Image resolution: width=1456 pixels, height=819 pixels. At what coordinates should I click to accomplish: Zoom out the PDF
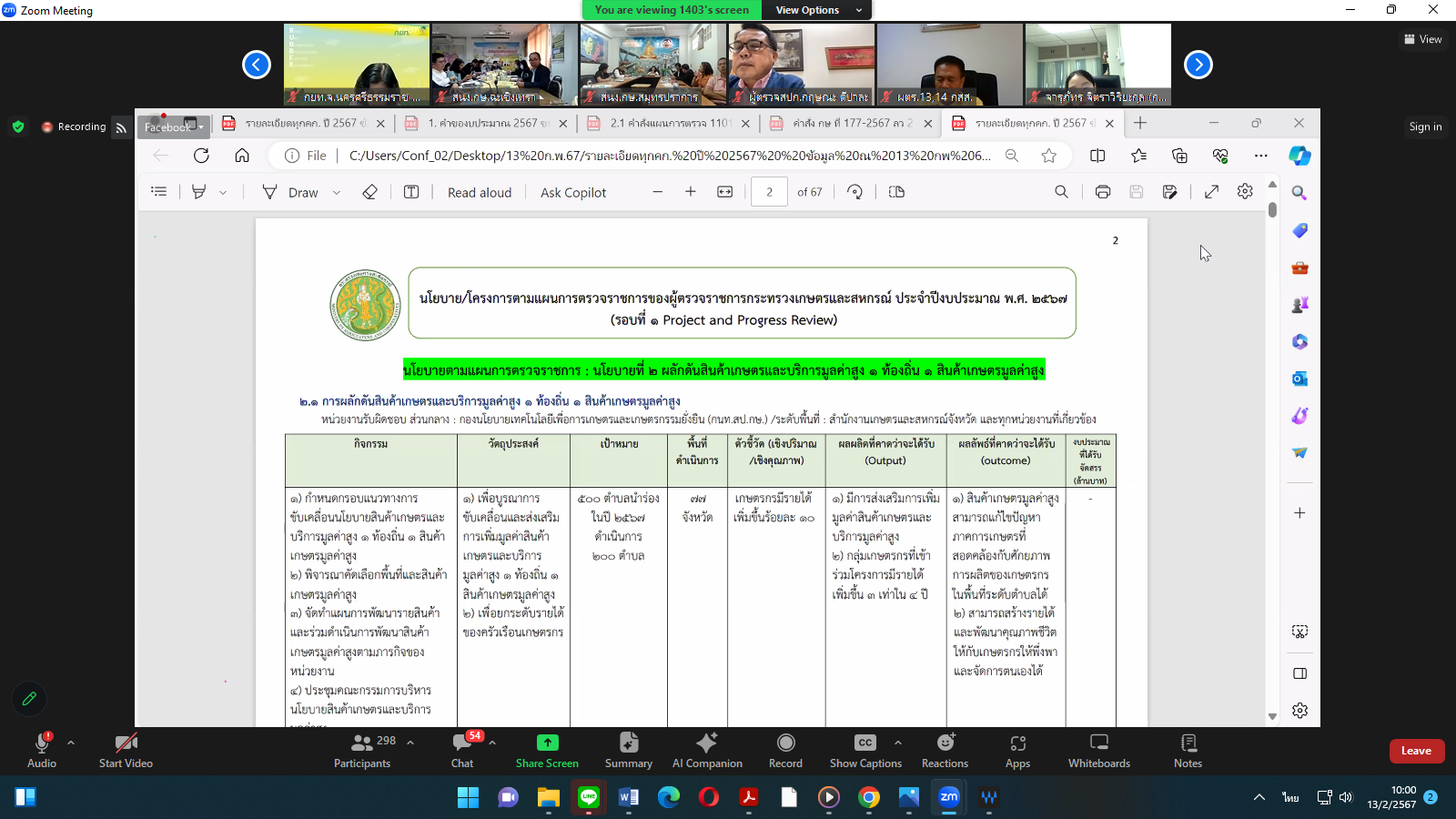coord(658,192)
